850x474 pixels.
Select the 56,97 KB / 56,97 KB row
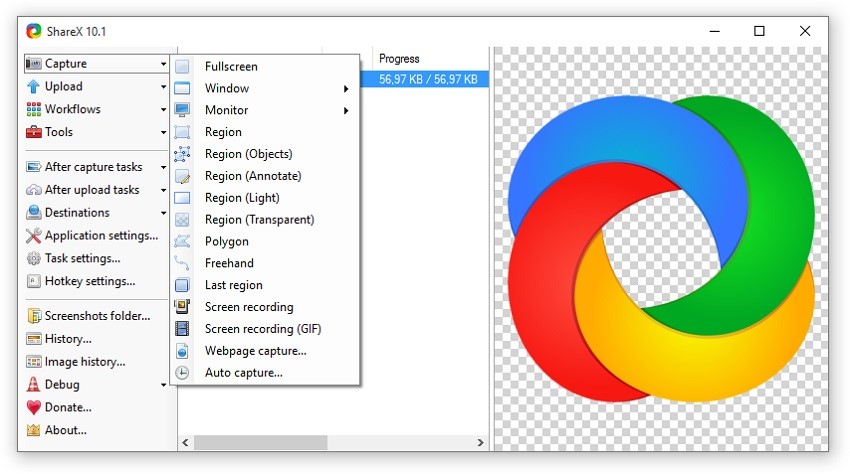(424, 79)
